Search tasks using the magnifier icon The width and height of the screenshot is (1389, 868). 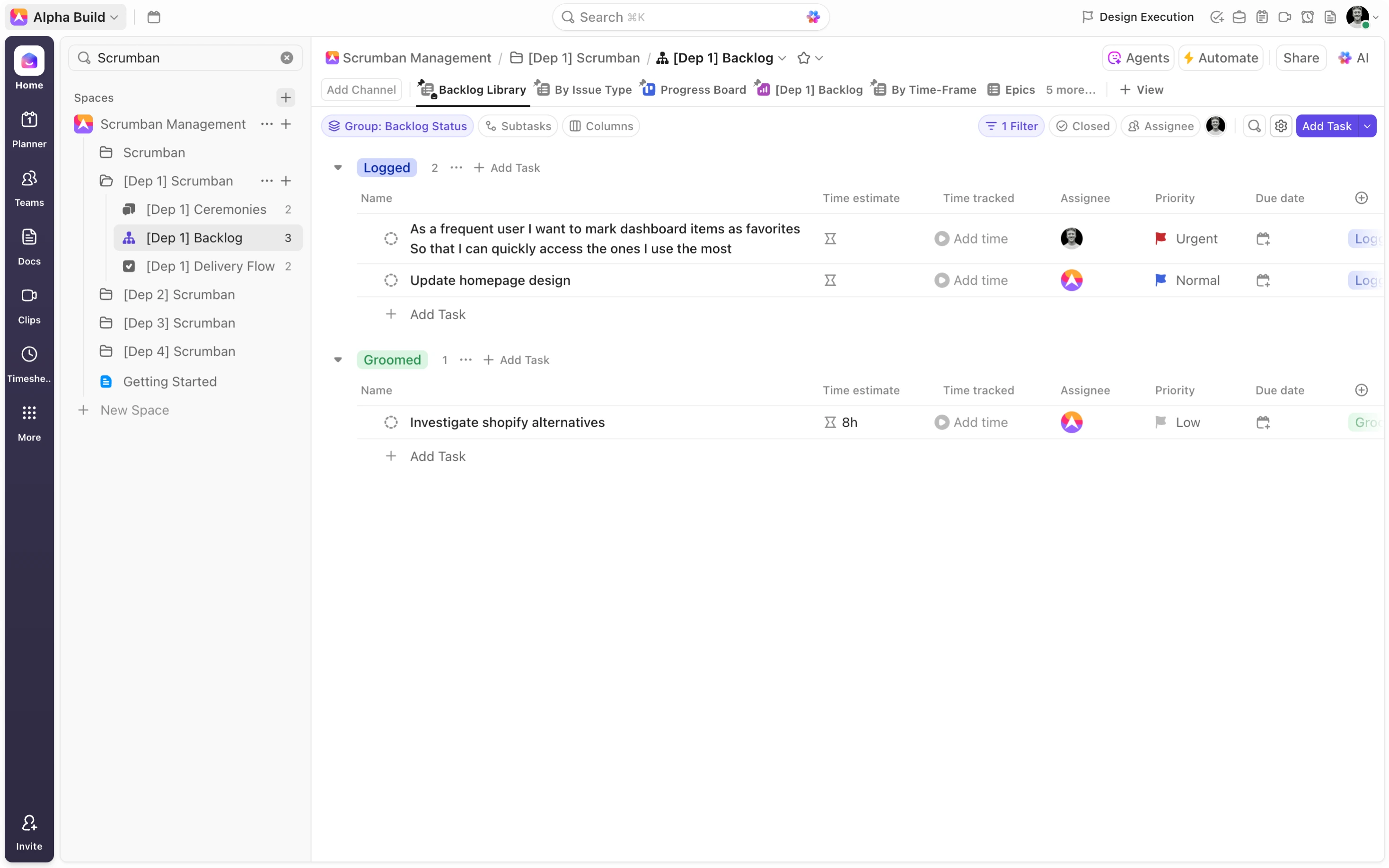[x=1254, y=126]
